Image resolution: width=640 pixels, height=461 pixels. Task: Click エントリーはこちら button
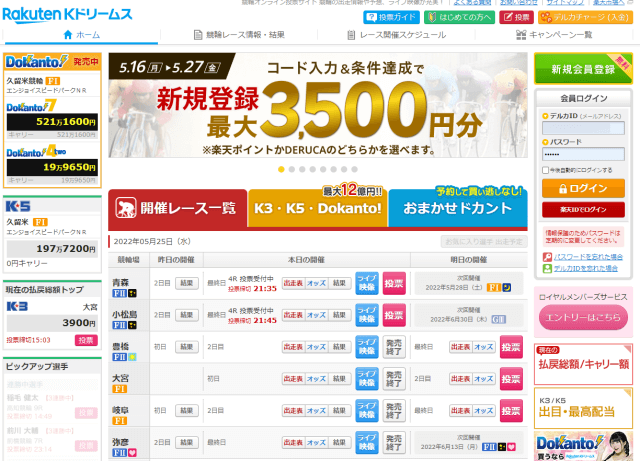coord(583,317)
